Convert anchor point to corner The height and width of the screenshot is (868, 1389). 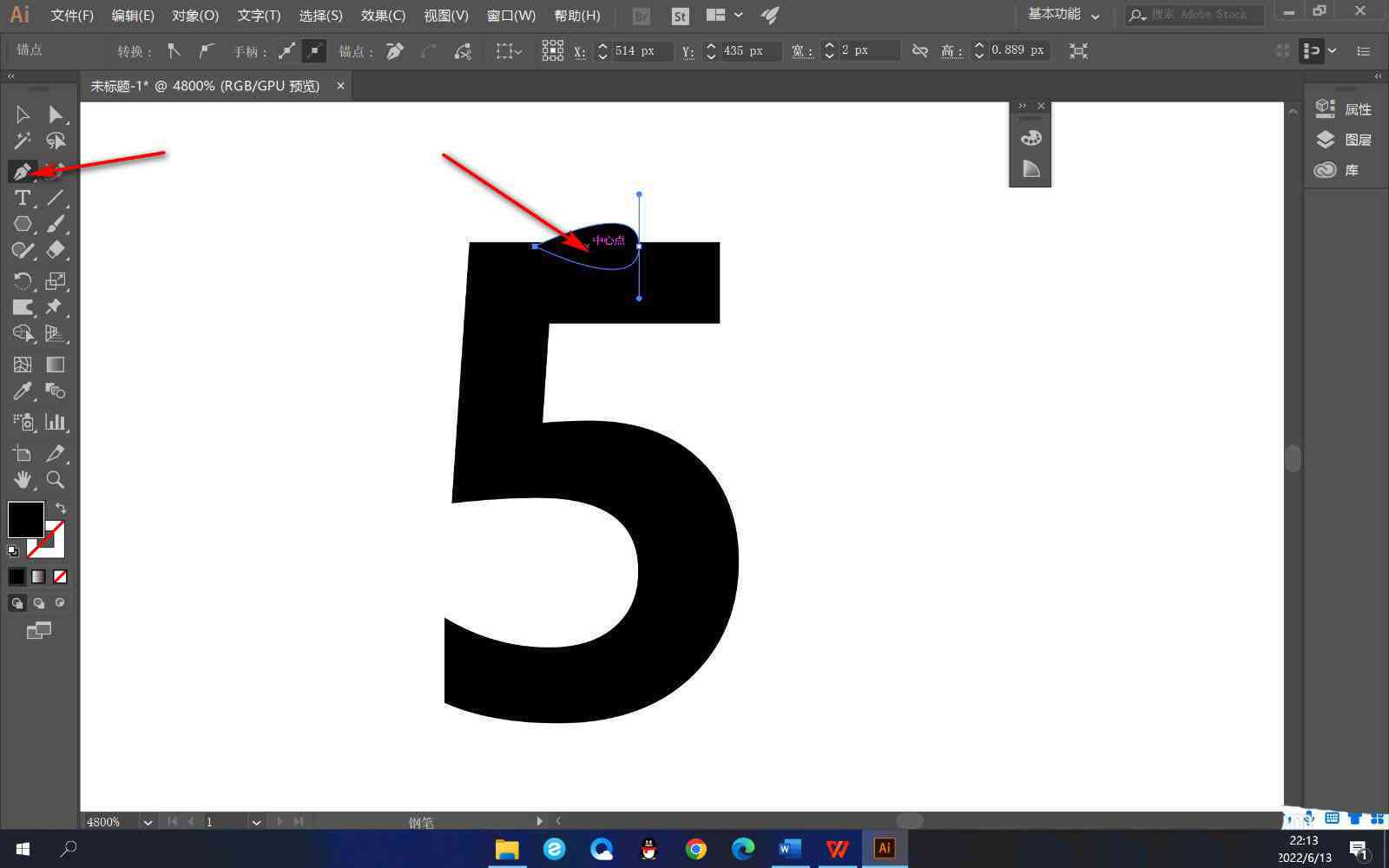coord(174,51)
